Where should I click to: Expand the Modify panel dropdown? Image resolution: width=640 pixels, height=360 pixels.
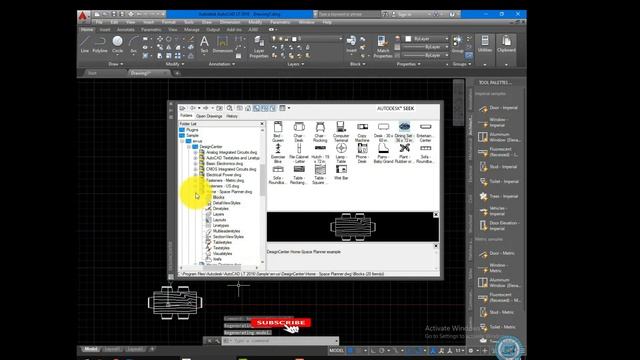[x=175, y=64]
